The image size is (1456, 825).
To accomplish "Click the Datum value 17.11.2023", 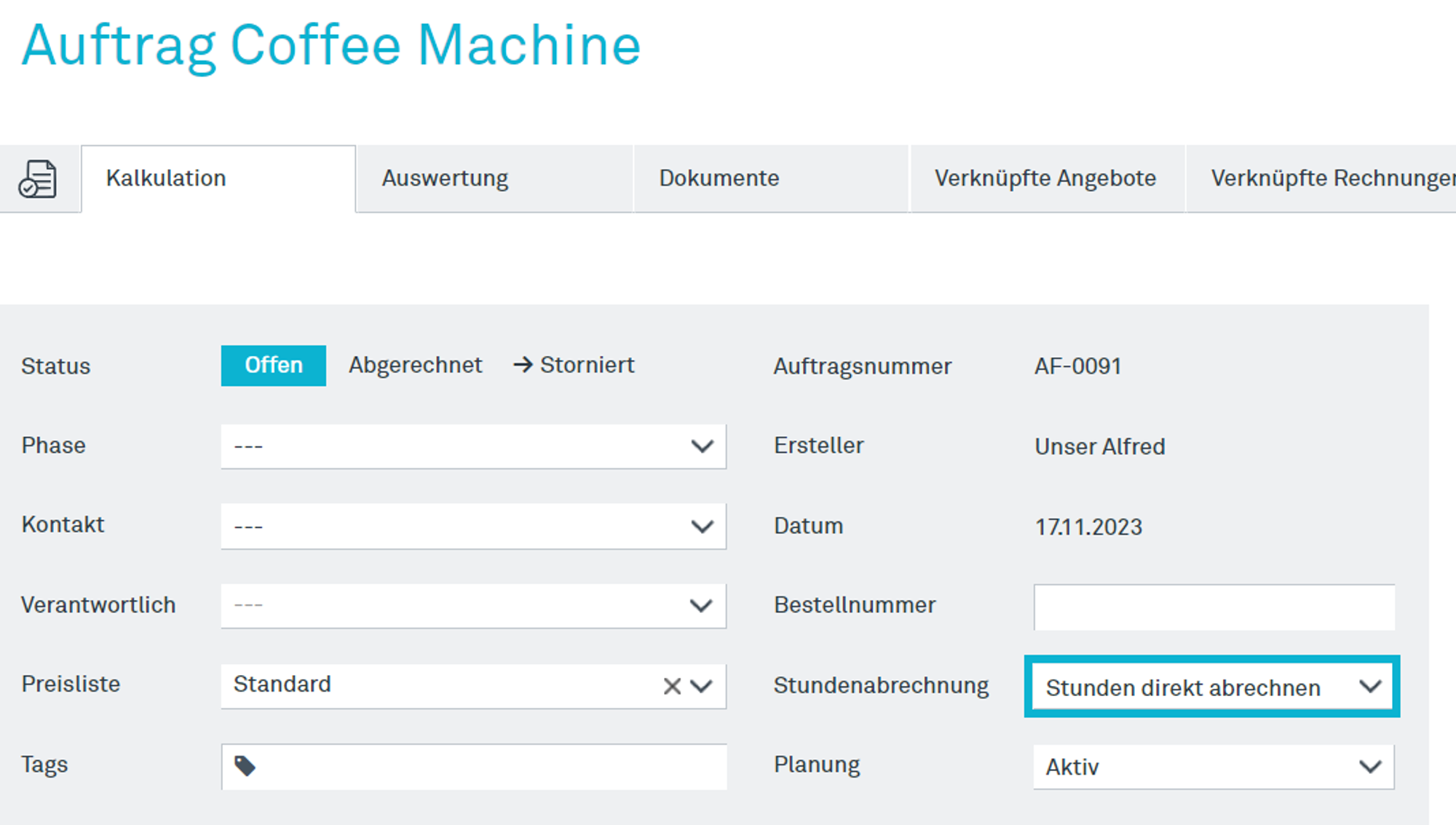I will [1089, 526].
